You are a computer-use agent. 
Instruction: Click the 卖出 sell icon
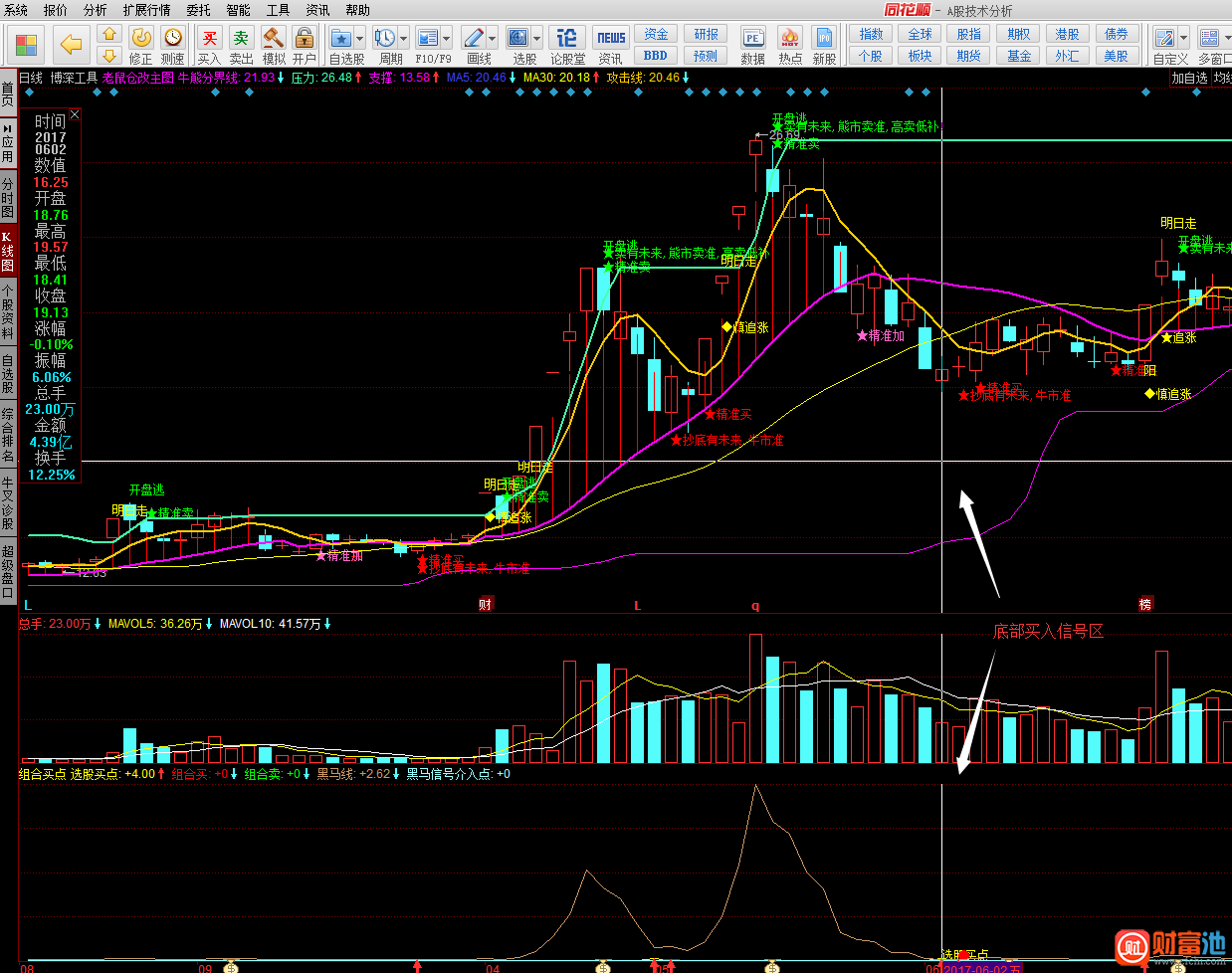point(241,38)
